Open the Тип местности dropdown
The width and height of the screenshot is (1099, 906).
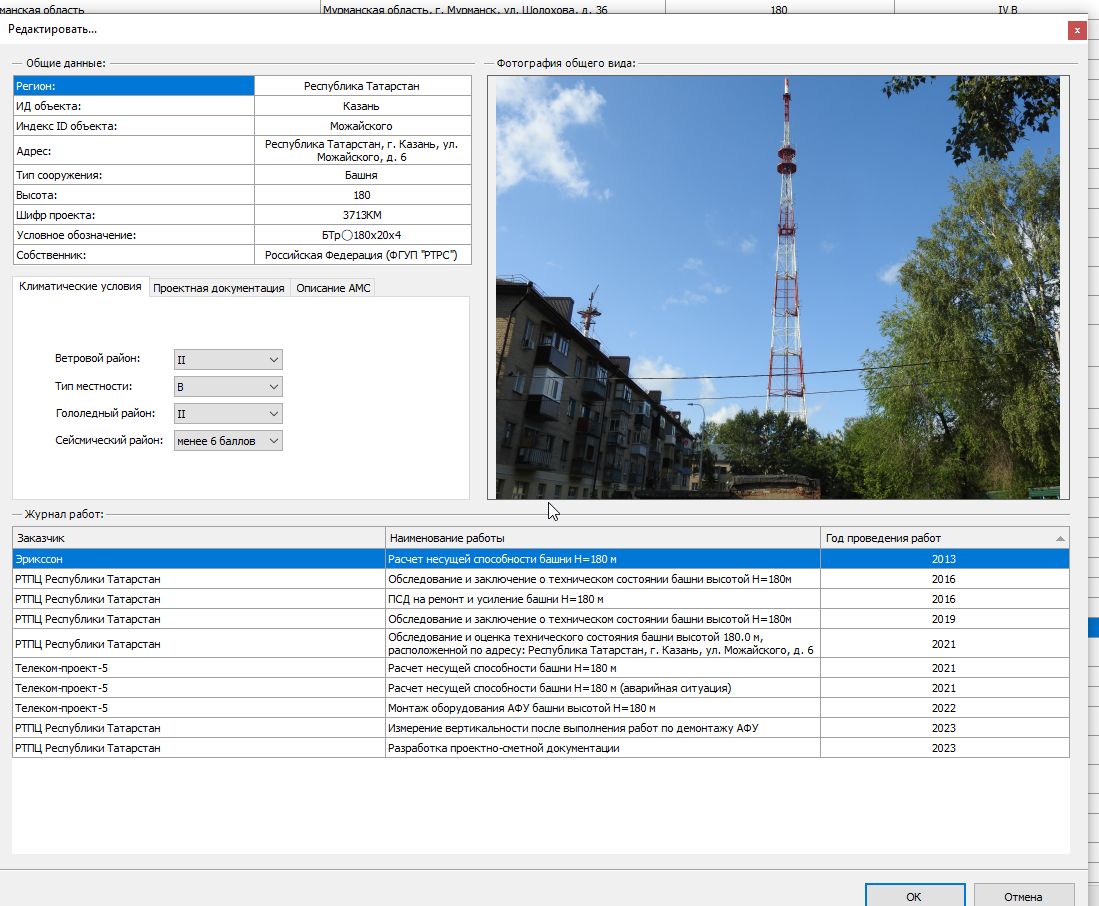pos(228,387)
